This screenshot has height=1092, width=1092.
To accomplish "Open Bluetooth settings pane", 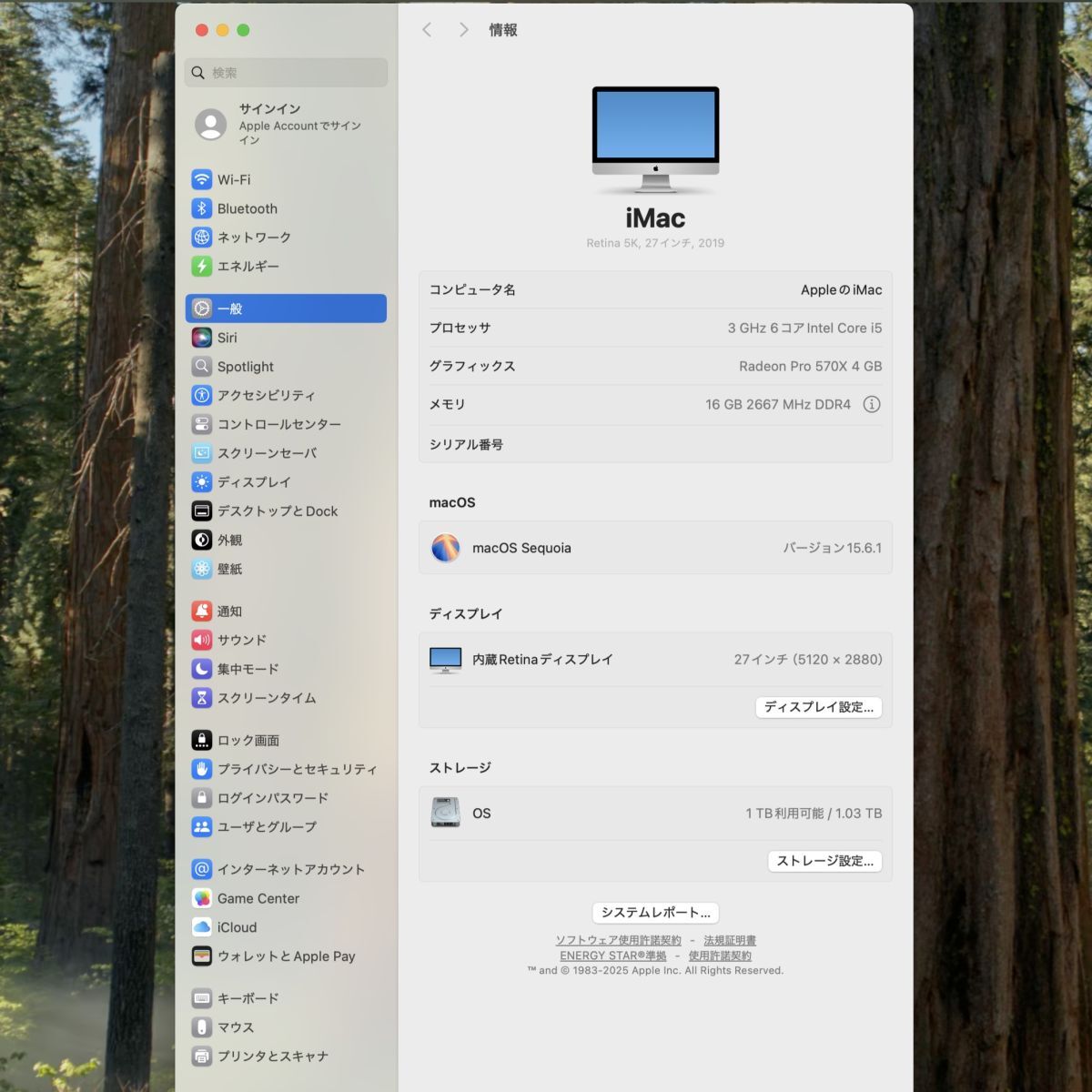I will click(x=286, y=208).
